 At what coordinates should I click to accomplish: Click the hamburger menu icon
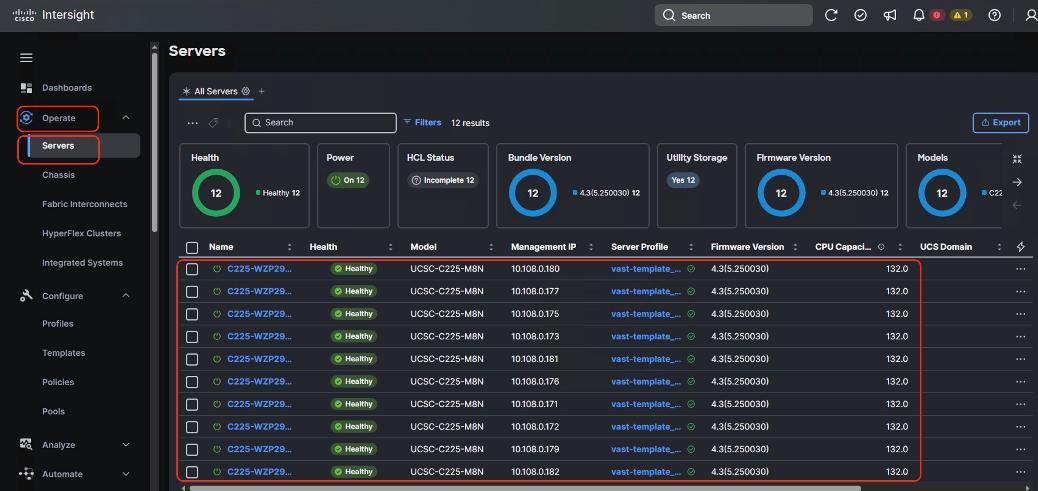[x=26, y=58]
